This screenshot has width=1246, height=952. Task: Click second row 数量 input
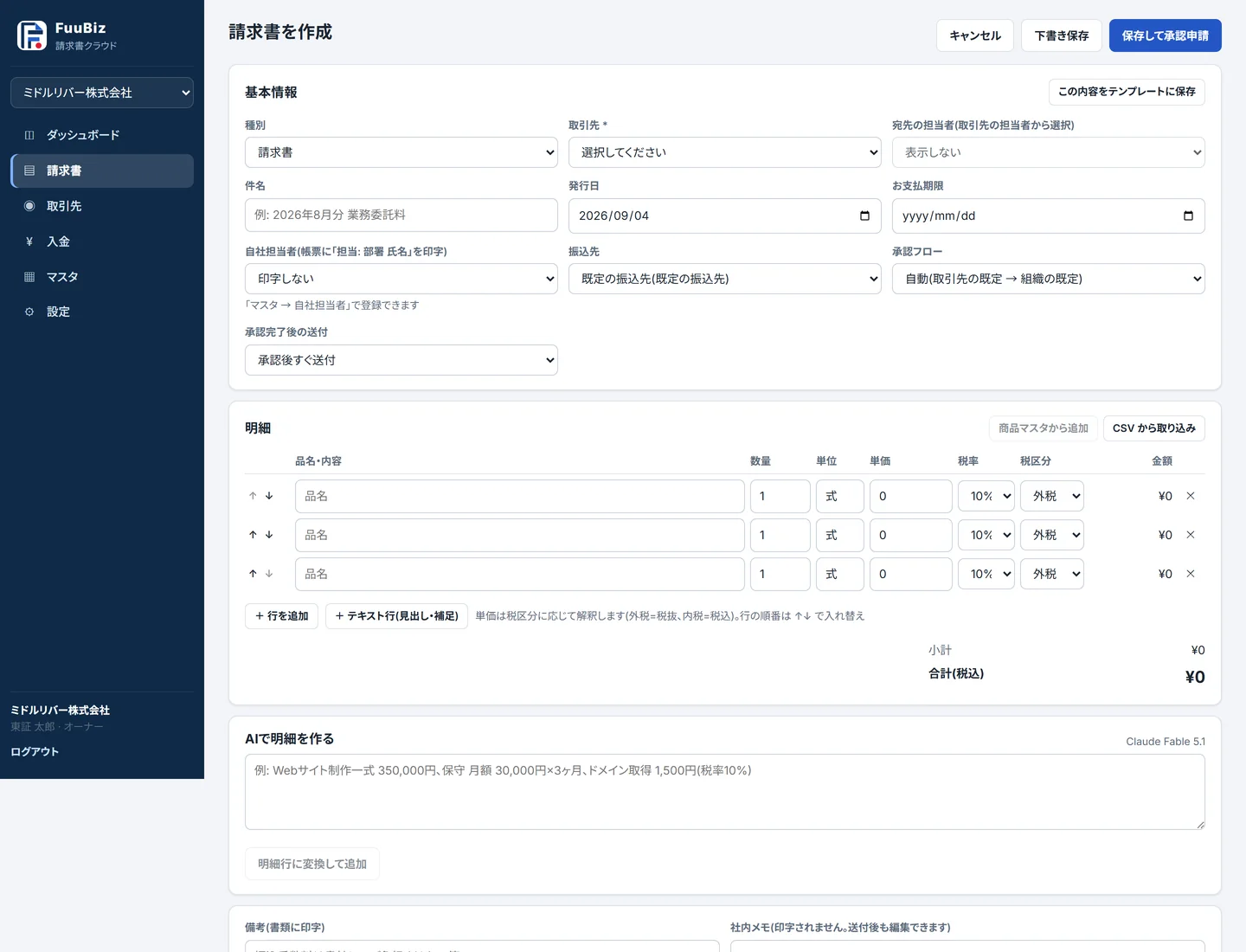pos(780,535)
